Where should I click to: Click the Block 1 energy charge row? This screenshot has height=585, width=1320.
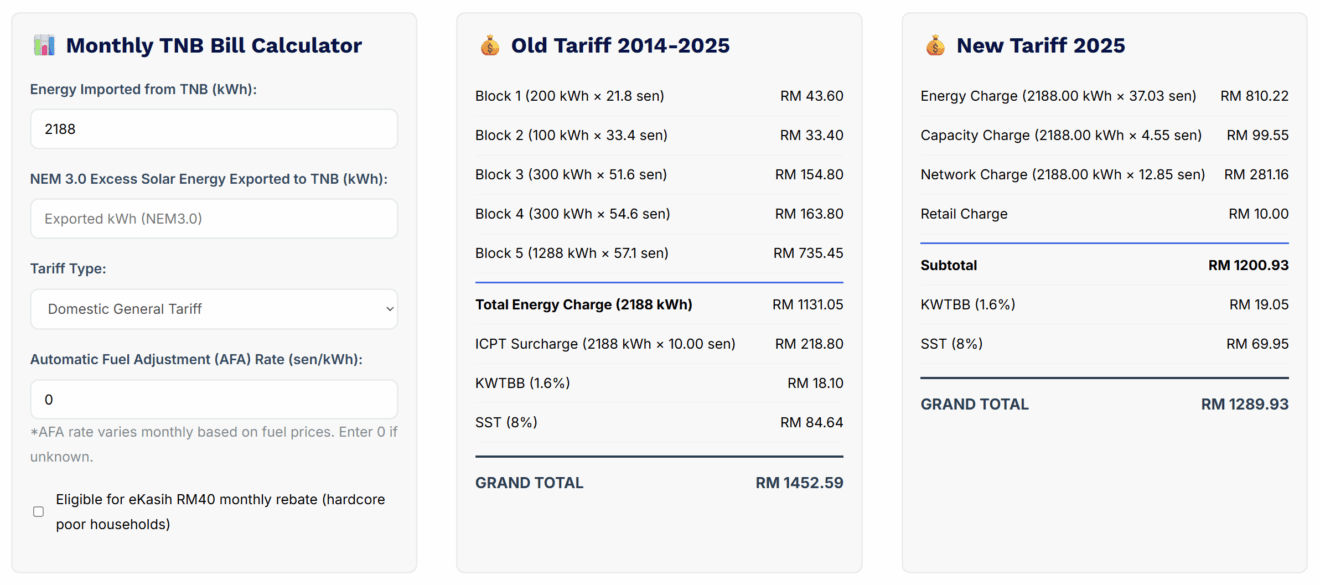click(x=659, y=96)
